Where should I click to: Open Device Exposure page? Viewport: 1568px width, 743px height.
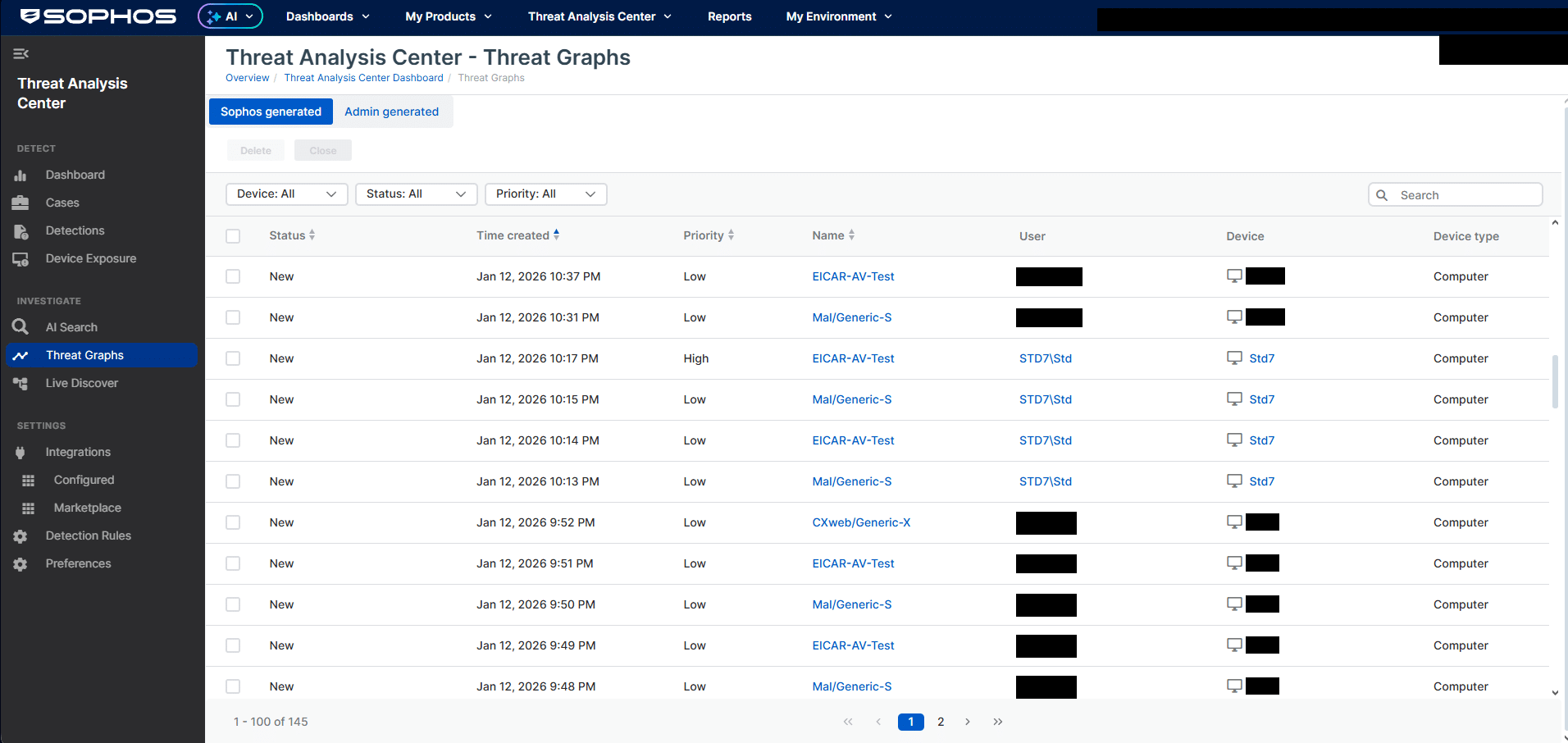tap(90, 258)
